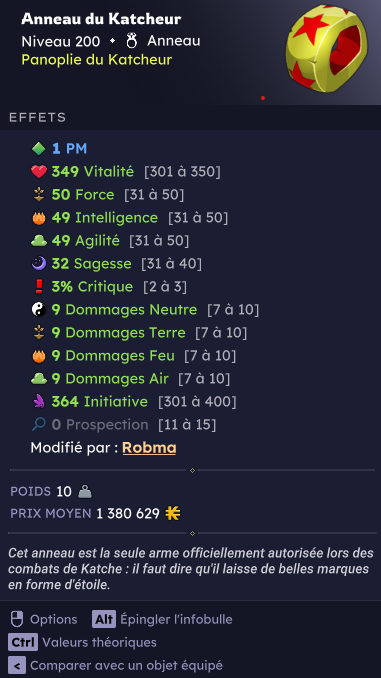Open the Robma player link
Screen dimensions: 381x678
[149, 448]
